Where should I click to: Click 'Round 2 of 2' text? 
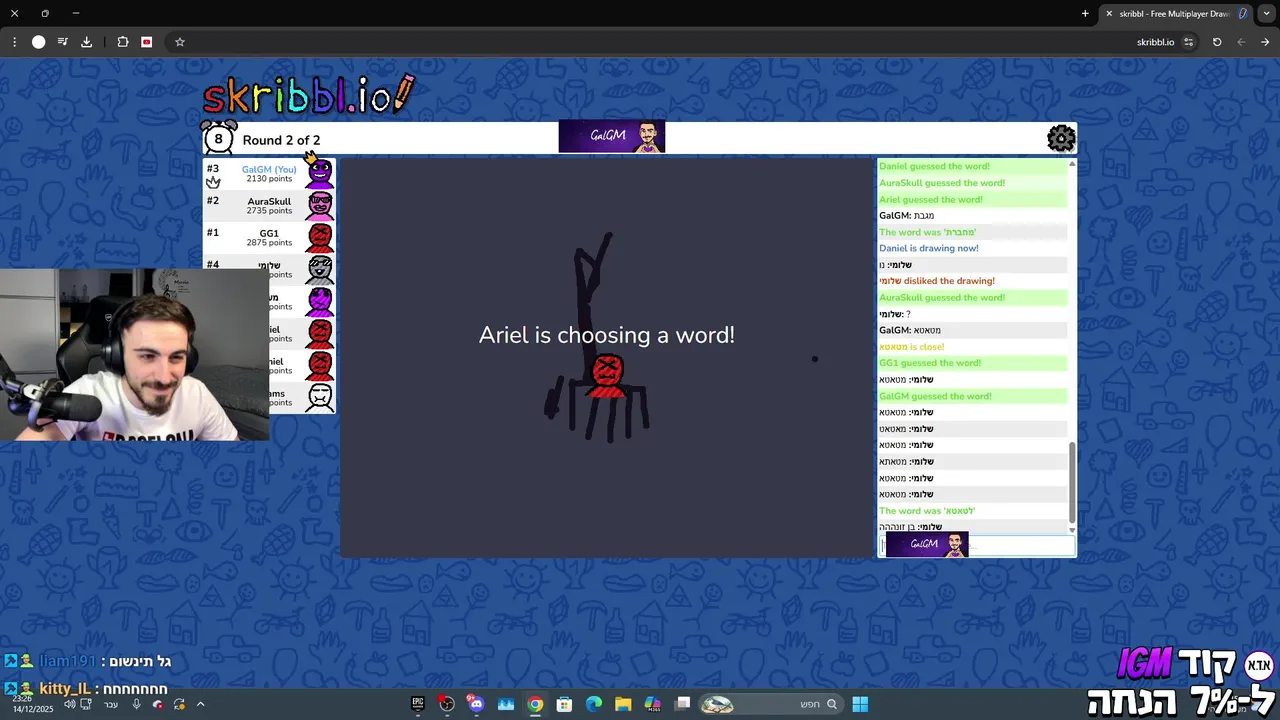pyautogui.click(x=281, y=140)
